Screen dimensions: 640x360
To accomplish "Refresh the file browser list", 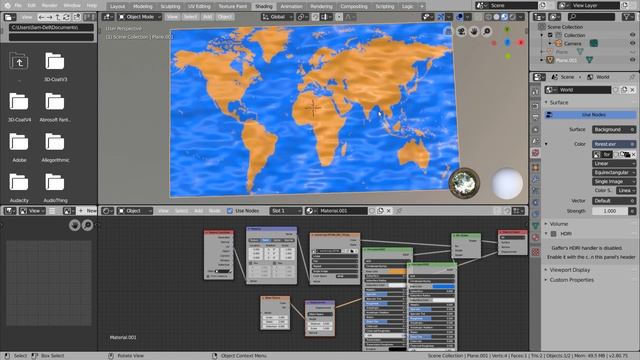I will pyautogui.click(x=67, y=17).
